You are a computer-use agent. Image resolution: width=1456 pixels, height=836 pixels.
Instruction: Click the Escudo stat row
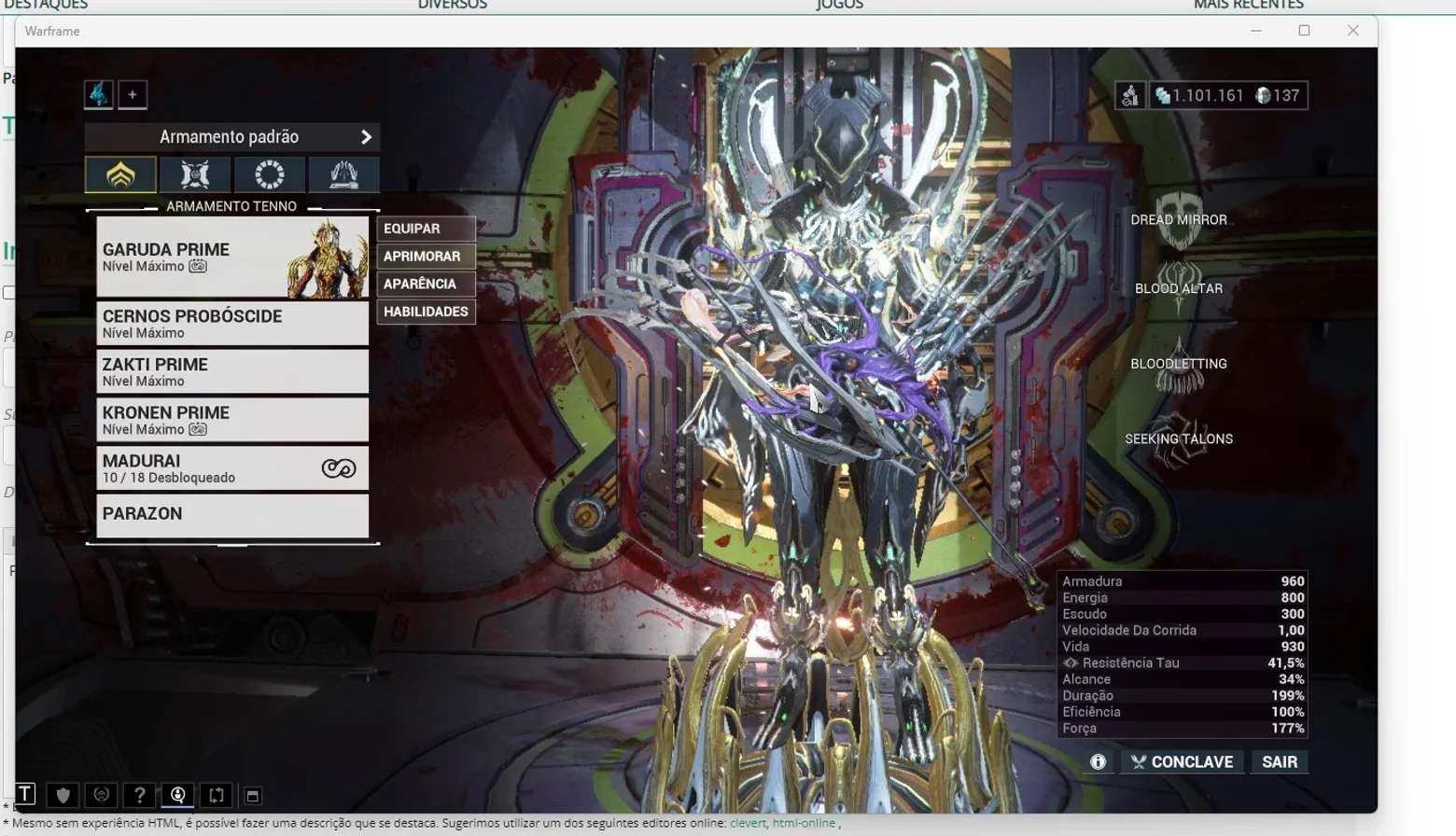(x=1183, y=614)
